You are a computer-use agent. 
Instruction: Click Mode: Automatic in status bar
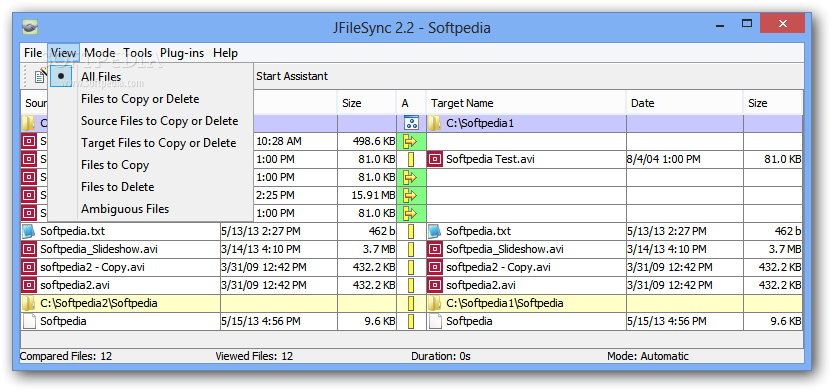(x=648, y=357)
